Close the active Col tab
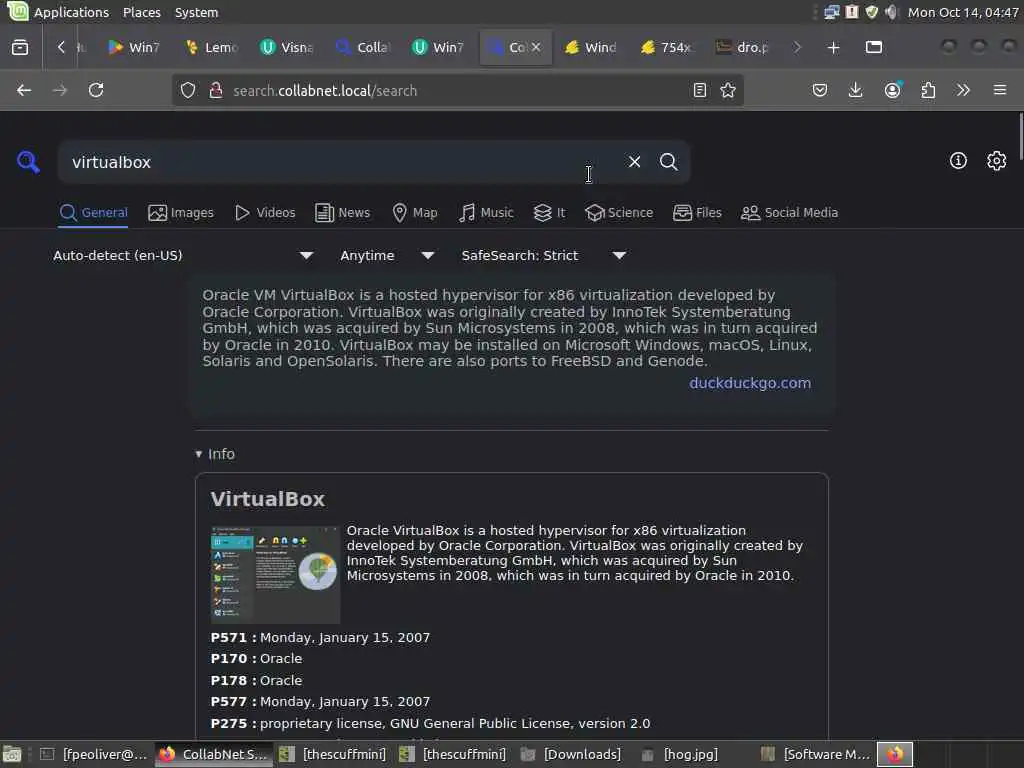 pos(536,47)
